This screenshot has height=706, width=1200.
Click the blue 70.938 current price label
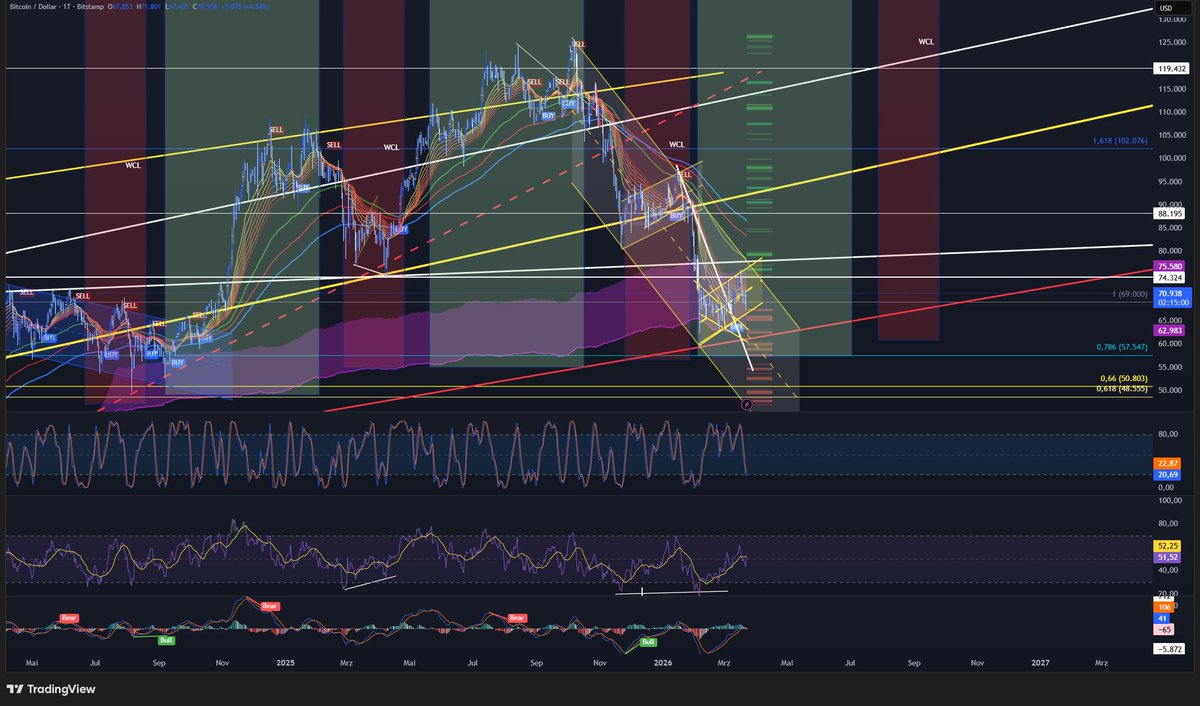[x=1168, y=293]
